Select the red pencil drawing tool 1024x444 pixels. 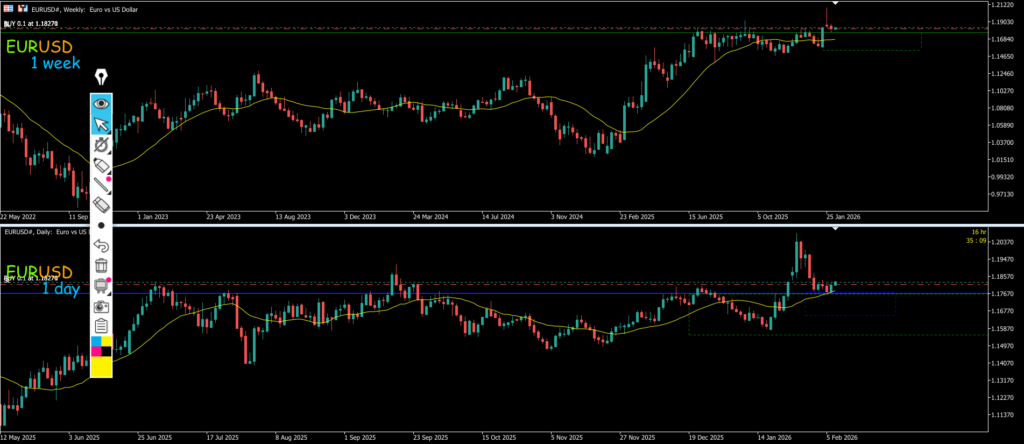(x=101, y=185)
